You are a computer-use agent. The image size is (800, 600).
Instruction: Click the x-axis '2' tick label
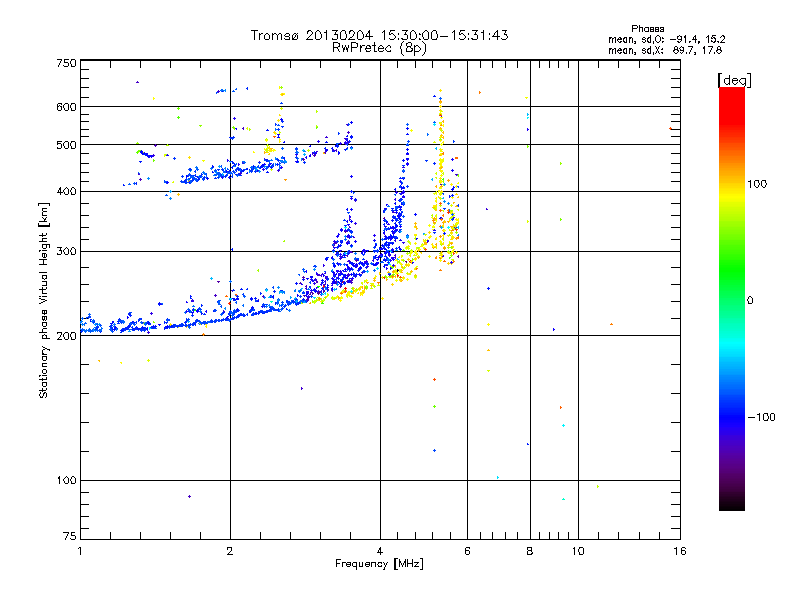[230, 551]
